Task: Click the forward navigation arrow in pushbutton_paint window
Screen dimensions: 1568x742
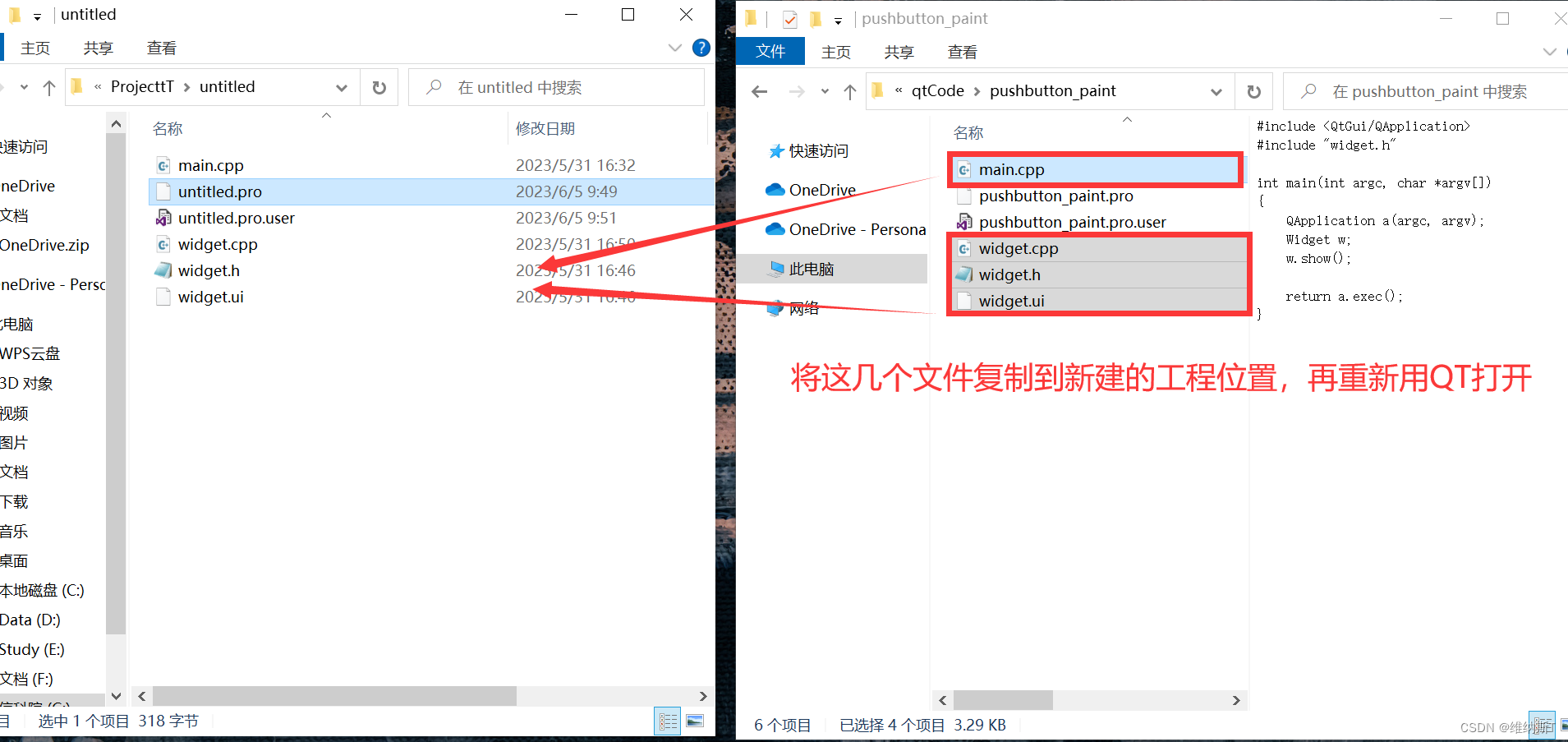Action: (x=795, y=91)
